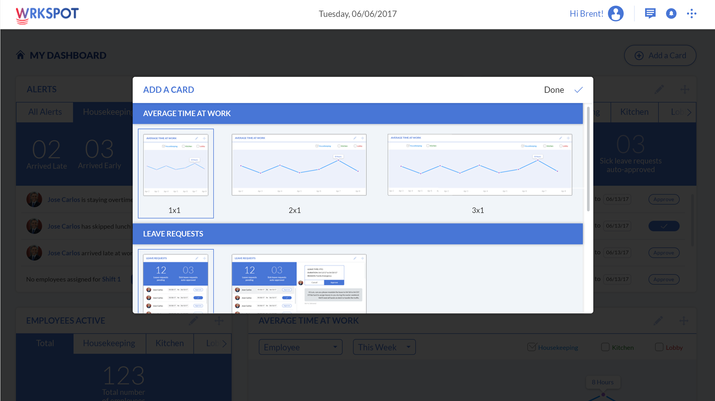Click the Add a Card button
The width and height of the screenshot is (715, 401).
click(x=660, y=55)
